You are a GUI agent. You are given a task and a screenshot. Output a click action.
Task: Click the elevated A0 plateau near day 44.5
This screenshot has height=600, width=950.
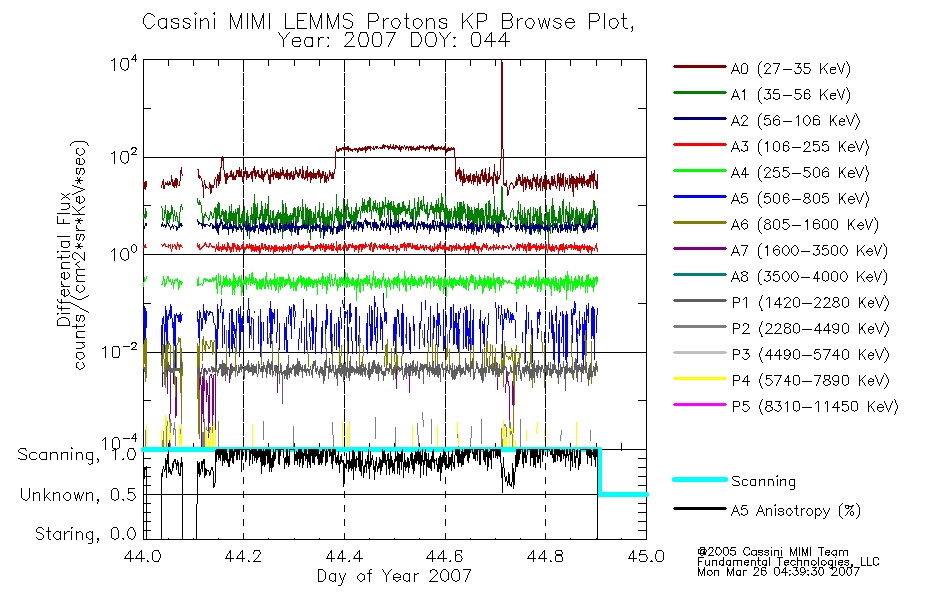[x=394, y=148]
